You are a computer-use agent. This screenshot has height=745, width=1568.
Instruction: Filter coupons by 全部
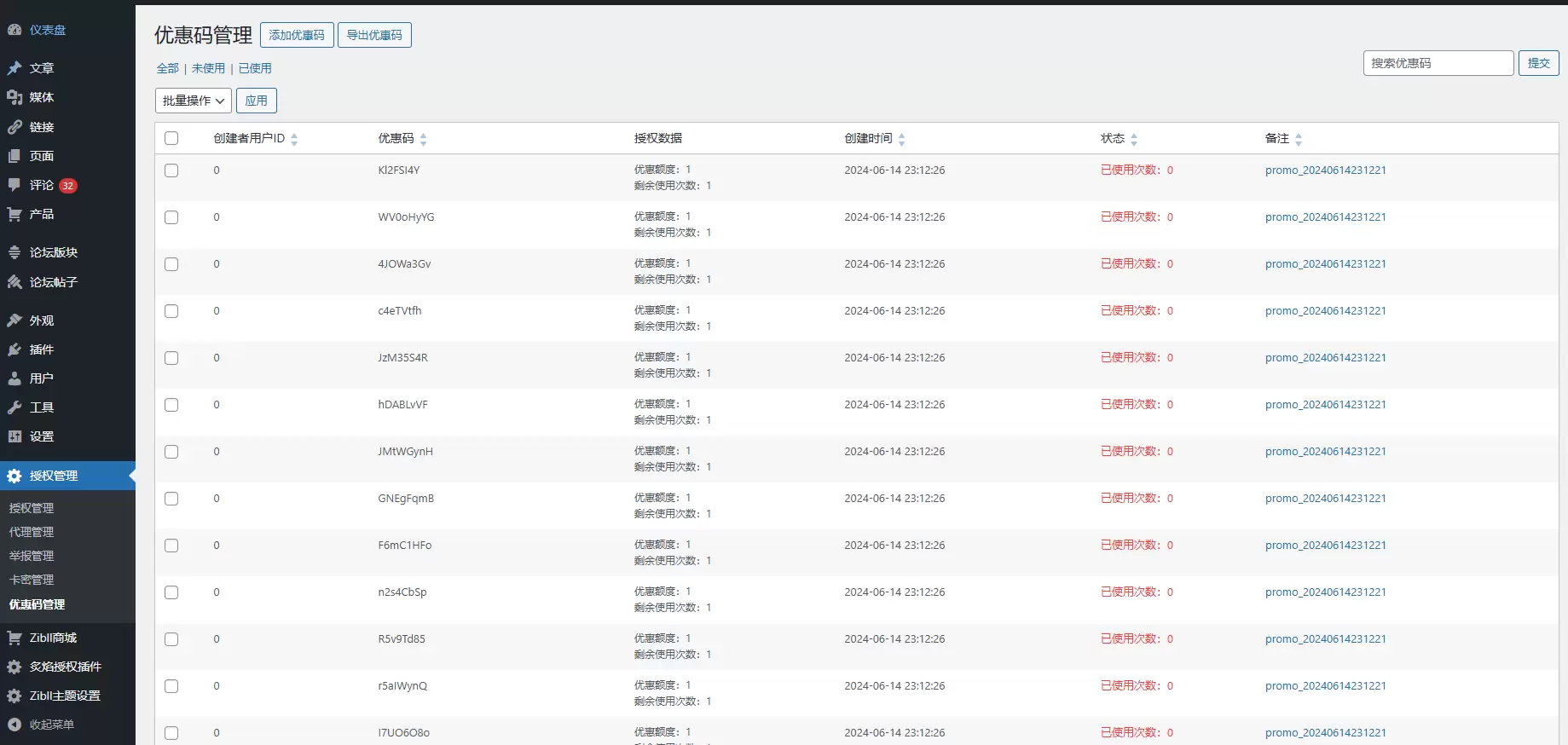click(168, 68)
